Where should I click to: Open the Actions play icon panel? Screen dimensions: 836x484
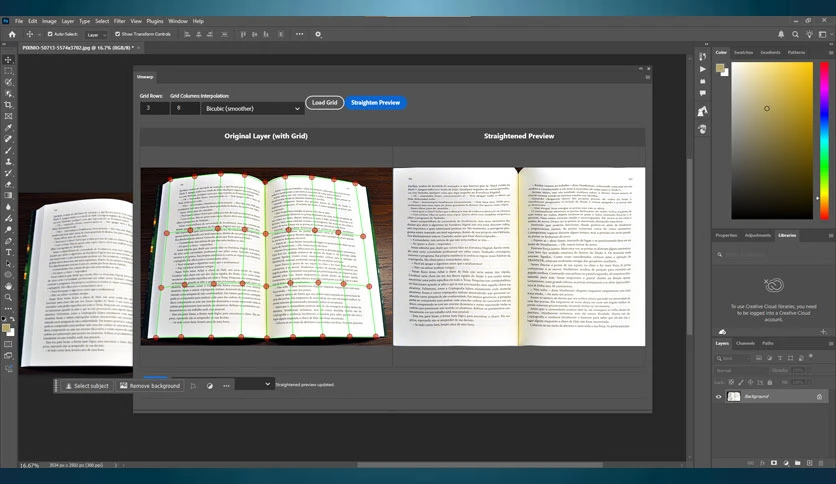702,69
